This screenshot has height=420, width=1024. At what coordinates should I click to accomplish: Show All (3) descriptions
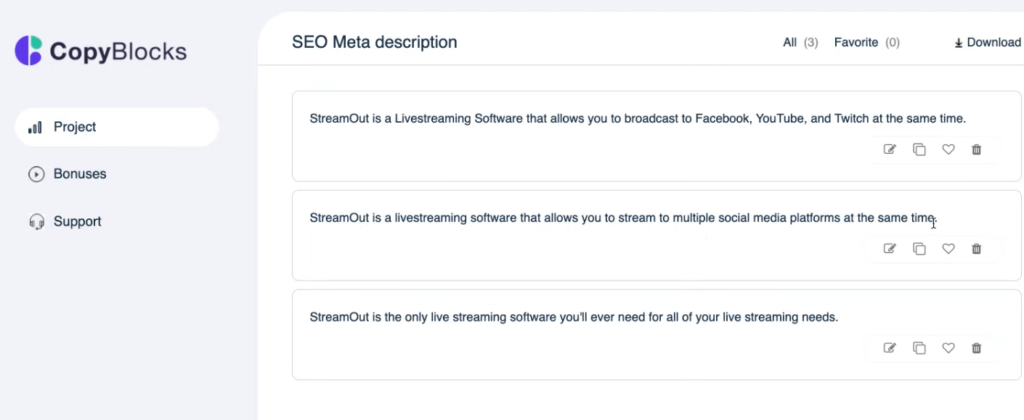click(x=800, y=42)
